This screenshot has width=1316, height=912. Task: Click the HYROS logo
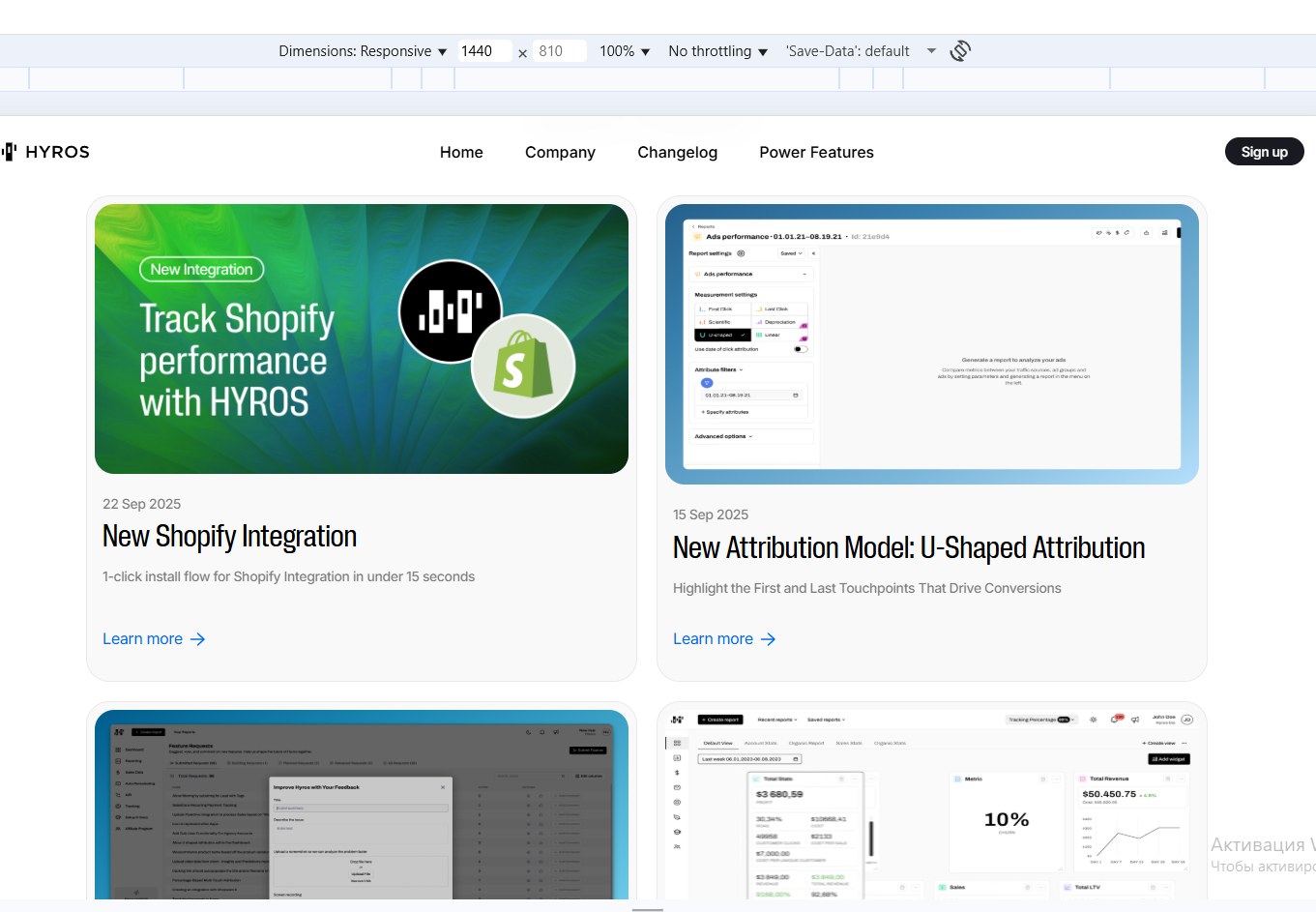[x=46, y=152]
